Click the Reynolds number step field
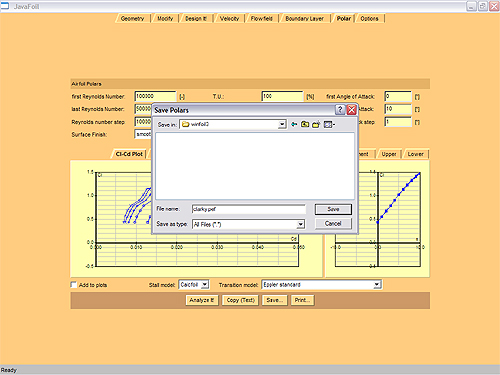The image size is (500, 375). 143,122
